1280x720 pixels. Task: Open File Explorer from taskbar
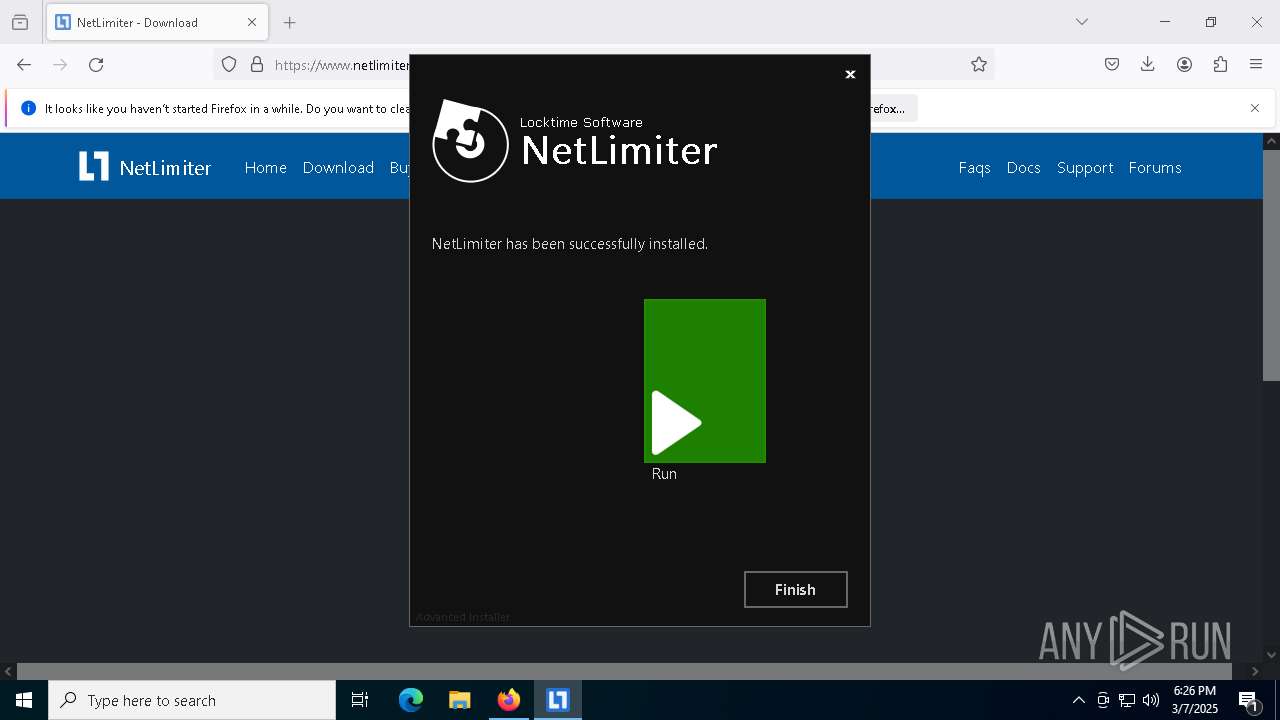(459, 700)
